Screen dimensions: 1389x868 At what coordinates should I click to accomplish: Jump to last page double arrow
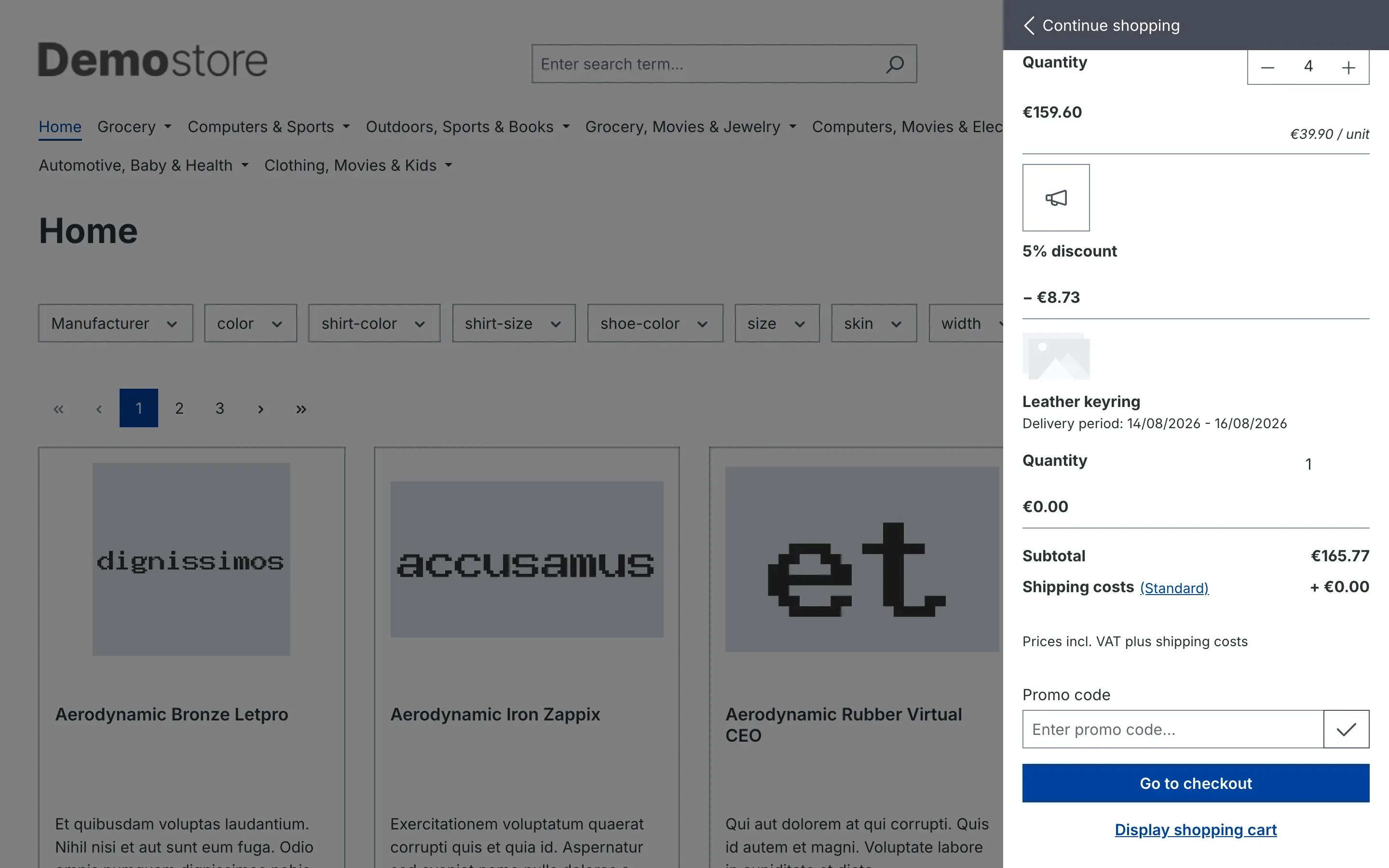(301, 408)
